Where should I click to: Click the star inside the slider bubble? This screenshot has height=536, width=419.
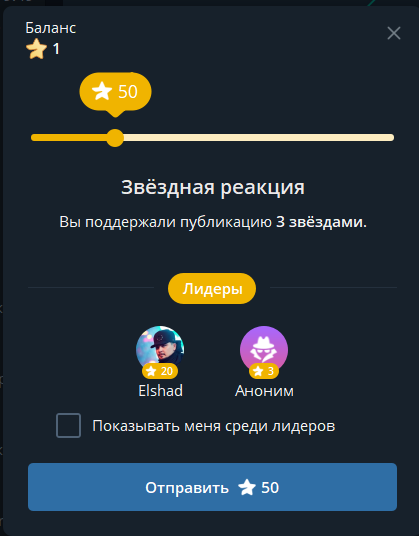(x=102, y=91)
